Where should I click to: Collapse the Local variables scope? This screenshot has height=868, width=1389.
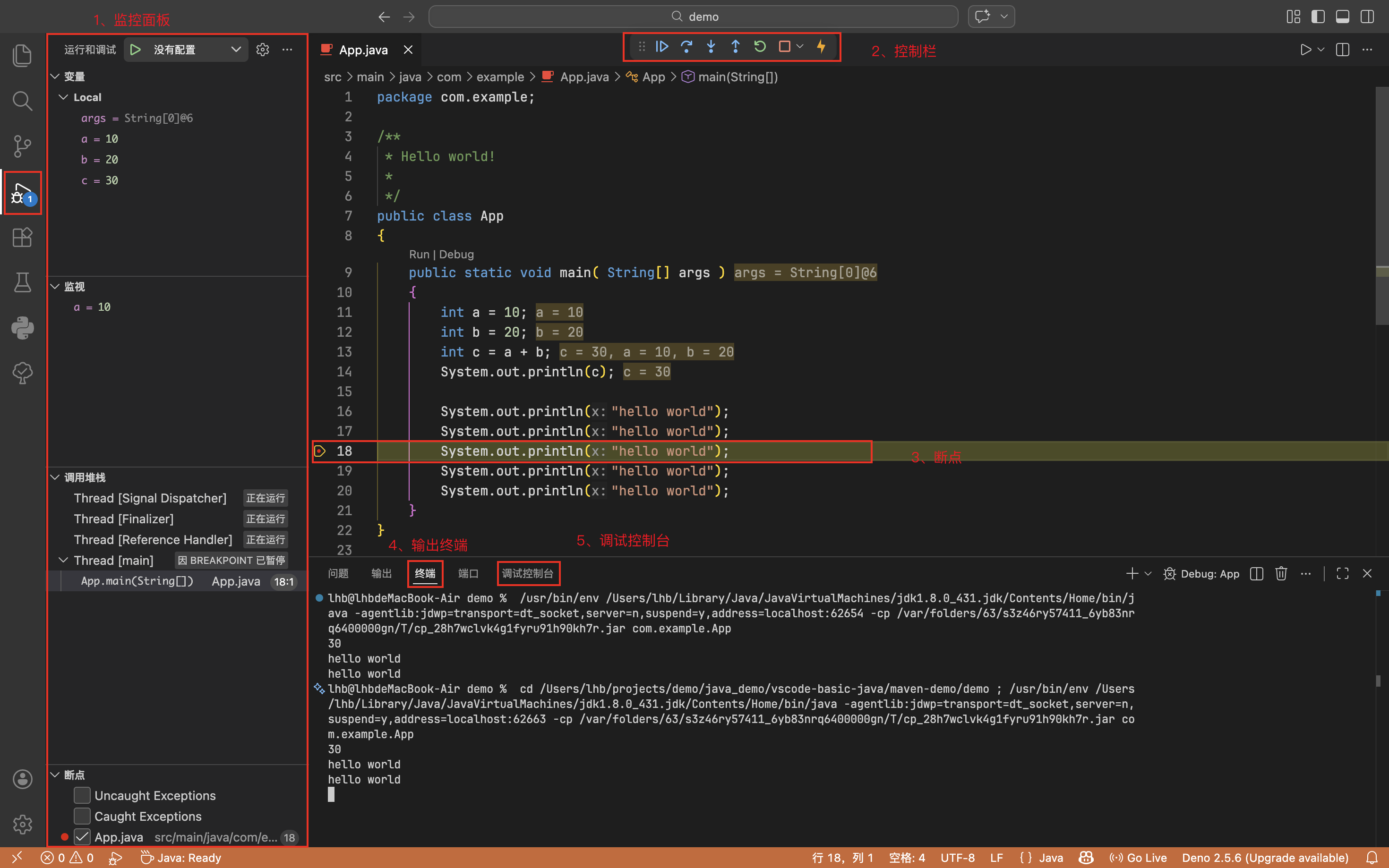point(64,97)
